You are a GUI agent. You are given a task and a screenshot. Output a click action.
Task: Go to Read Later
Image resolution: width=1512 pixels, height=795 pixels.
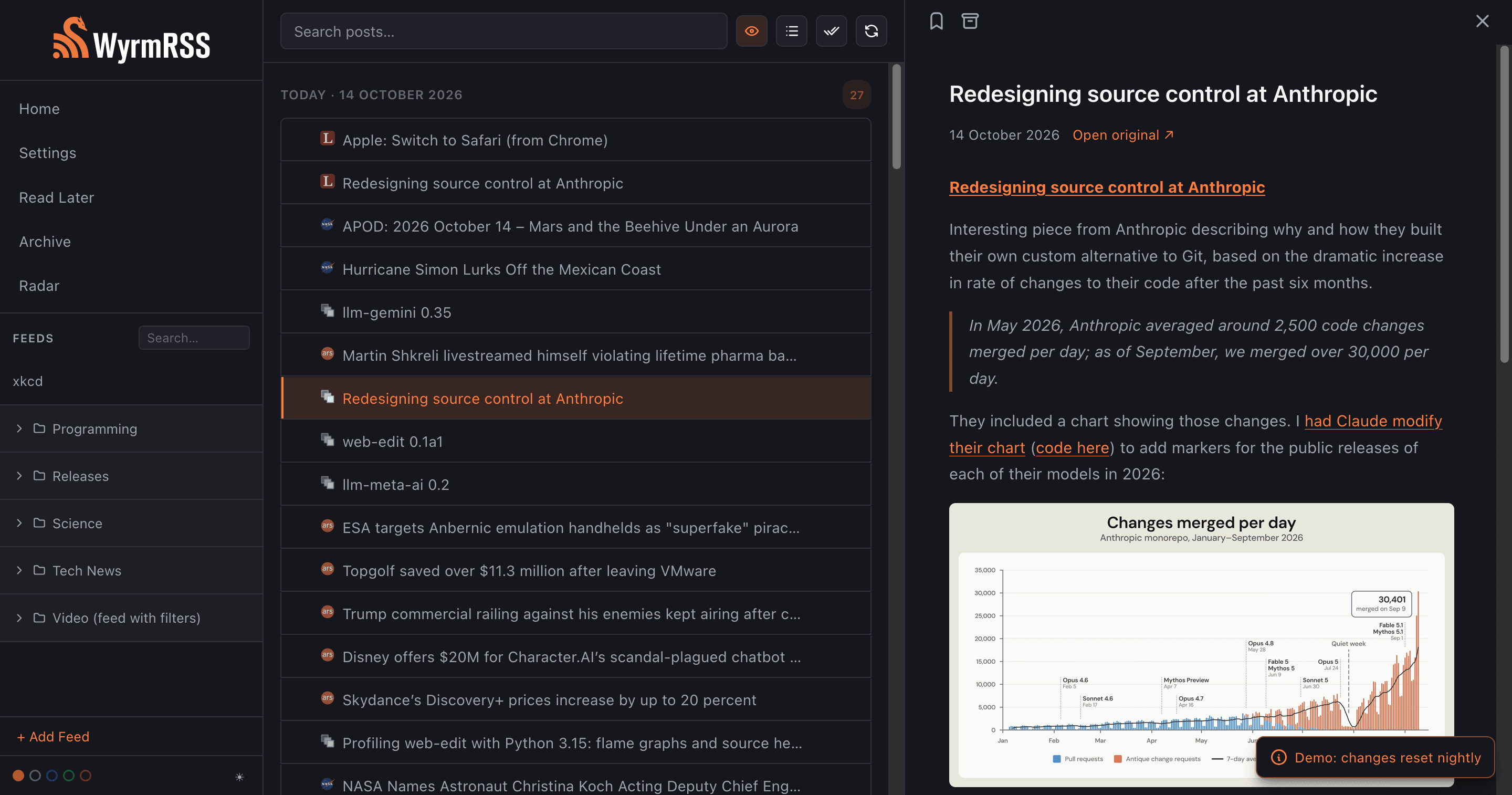pos(56,197)
